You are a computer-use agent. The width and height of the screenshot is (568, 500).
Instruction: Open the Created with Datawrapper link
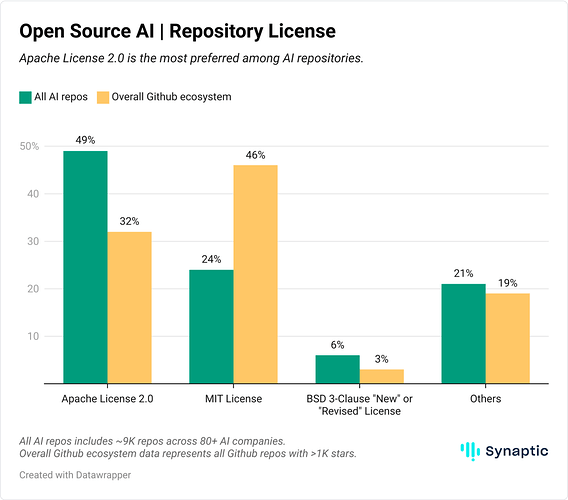pos(75,475)
